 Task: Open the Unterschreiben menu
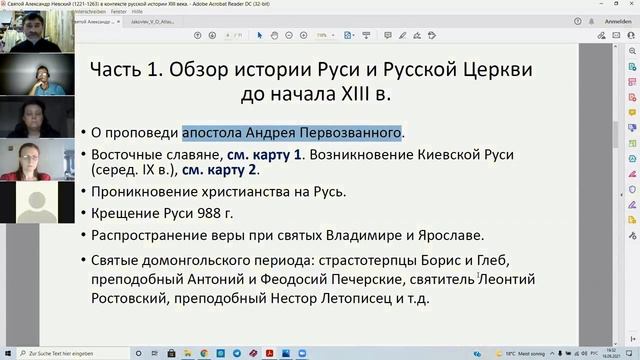coord(90,11)
